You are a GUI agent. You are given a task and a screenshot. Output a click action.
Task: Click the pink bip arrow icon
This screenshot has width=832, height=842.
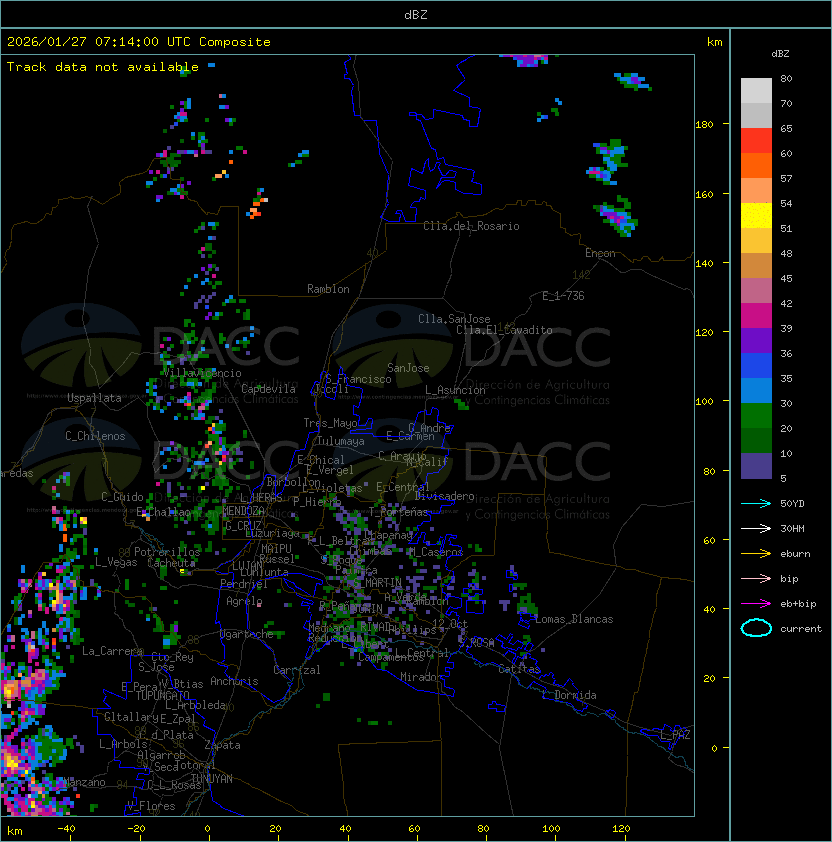click(756, 578)
